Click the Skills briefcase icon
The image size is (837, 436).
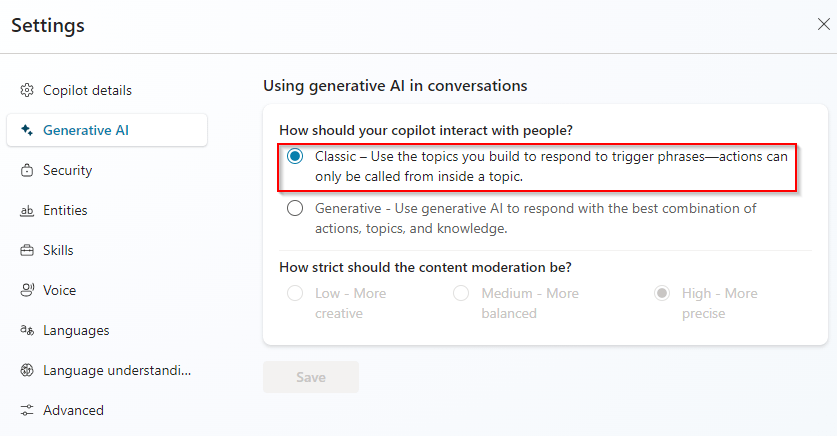[x=27, y=250]
